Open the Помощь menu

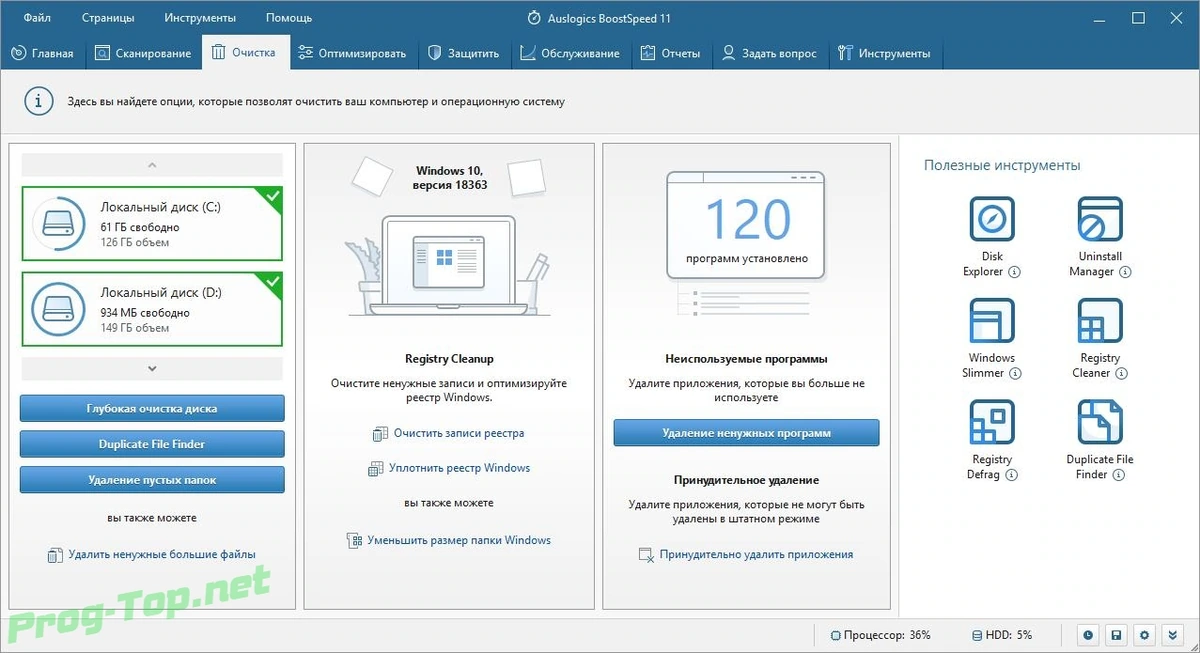click(289, 18)
